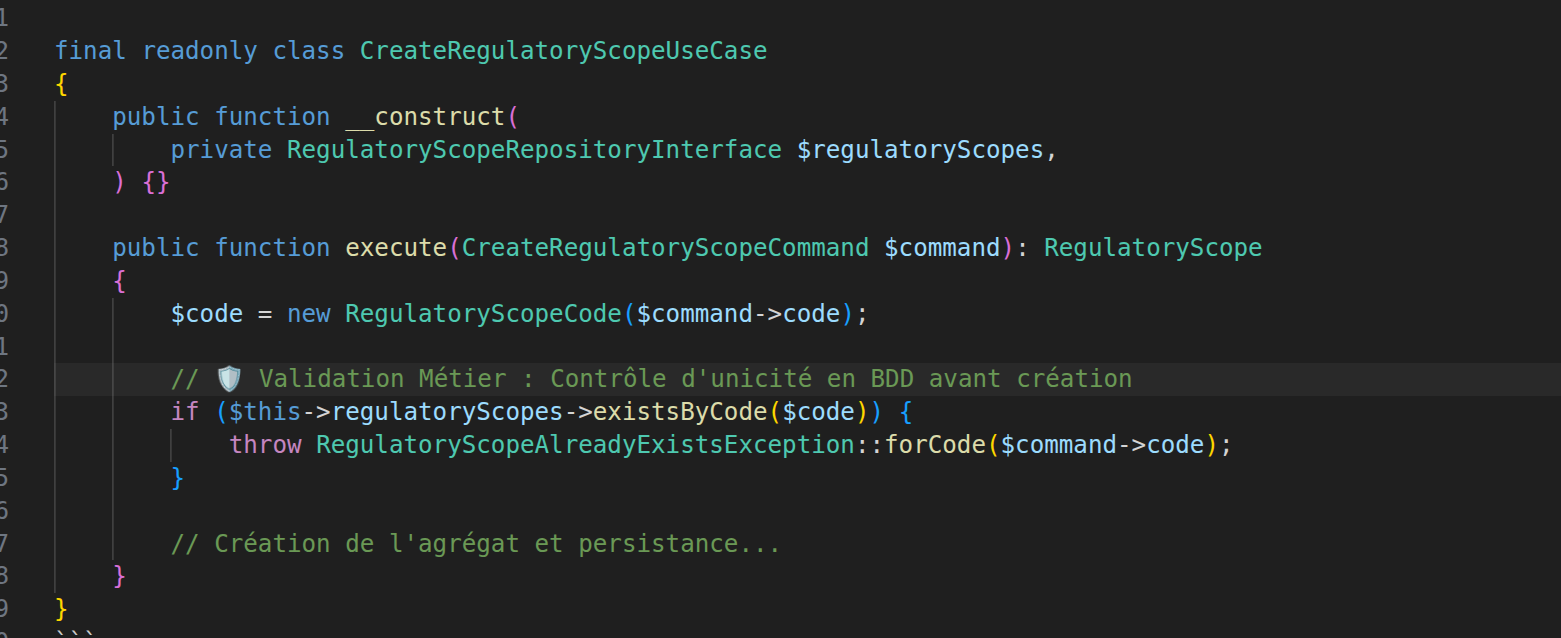Click the new keyword before RegulatoryScopeCode
This screenshot has height=638, width=1561.
pyautogui.click(x=309, y=314)
